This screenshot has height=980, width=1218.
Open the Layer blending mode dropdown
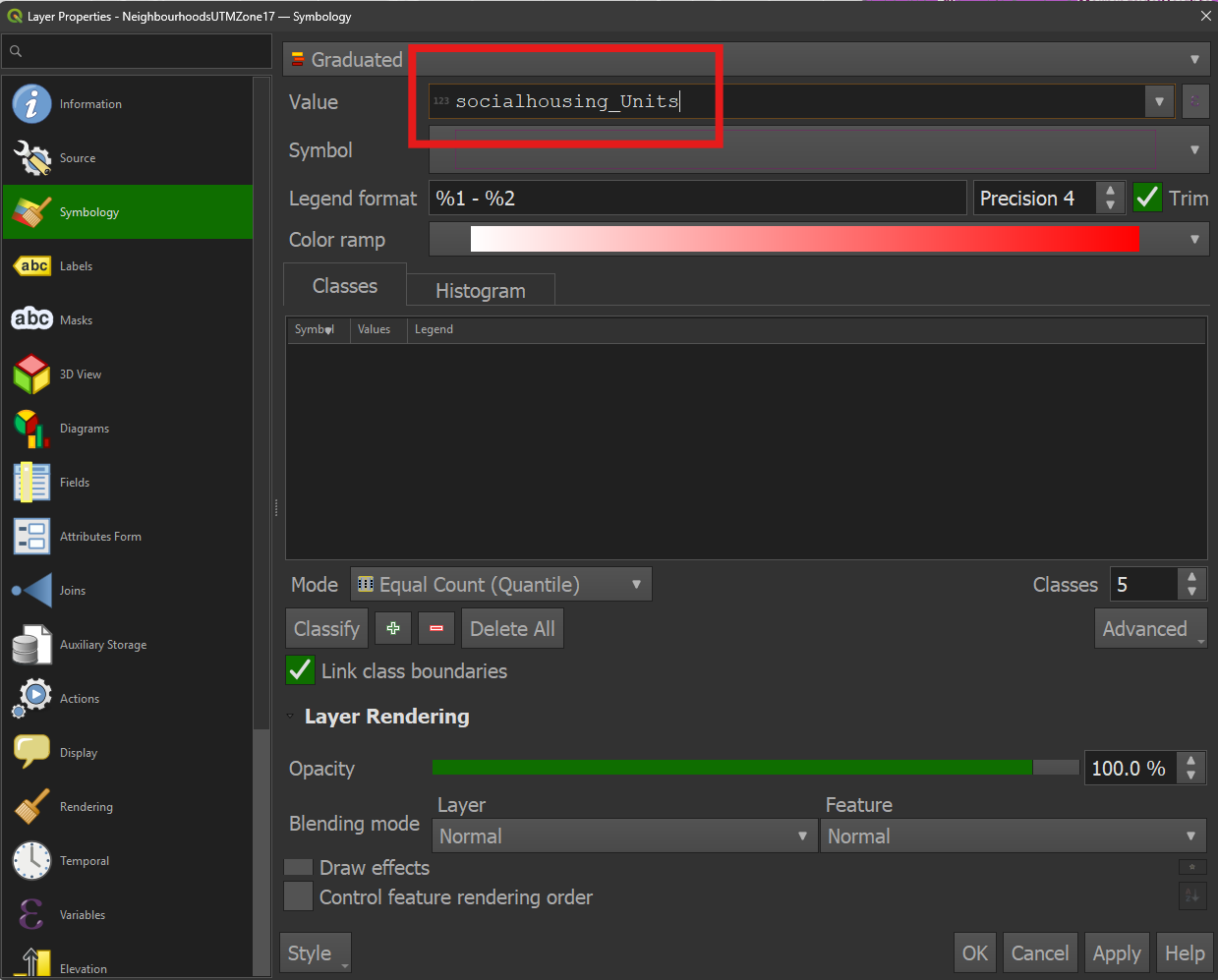point(624,836)
